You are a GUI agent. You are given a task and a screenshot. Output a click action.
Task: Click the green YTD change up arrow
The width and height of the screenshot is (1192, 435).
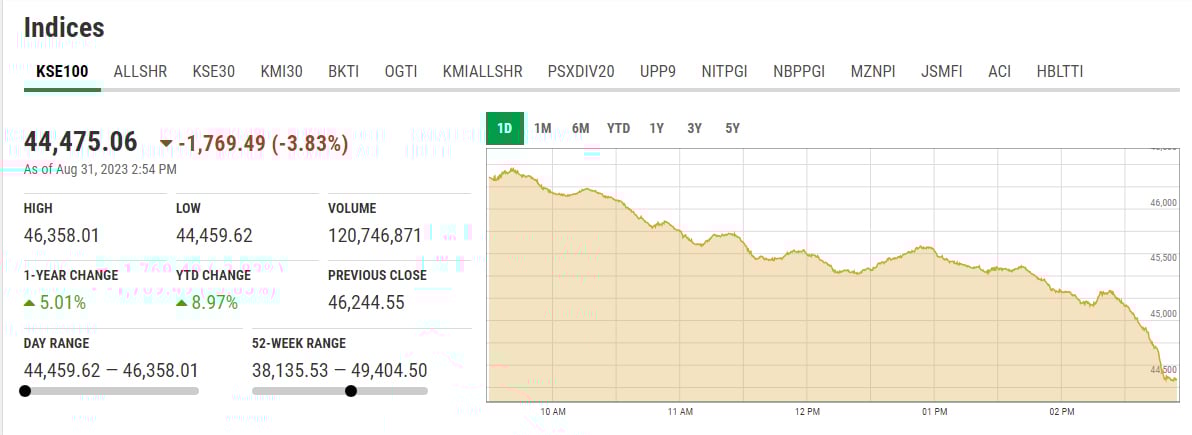coord(182,303)
